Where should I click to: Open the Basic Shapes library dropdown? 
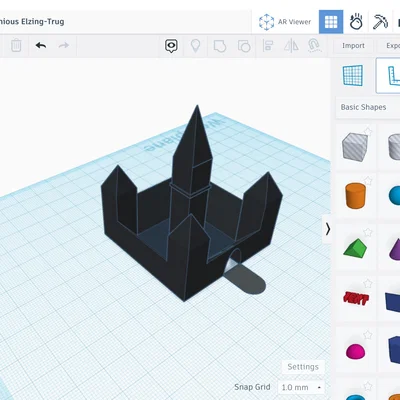click(x=368, y=107)
